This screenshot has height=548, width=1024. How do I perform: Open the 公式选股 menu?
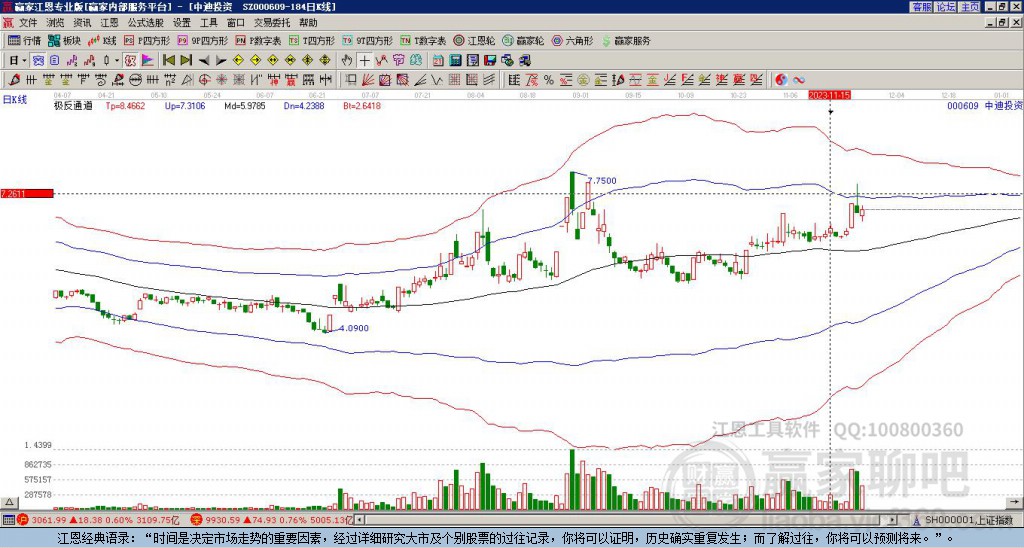click(x=145, y=23)
